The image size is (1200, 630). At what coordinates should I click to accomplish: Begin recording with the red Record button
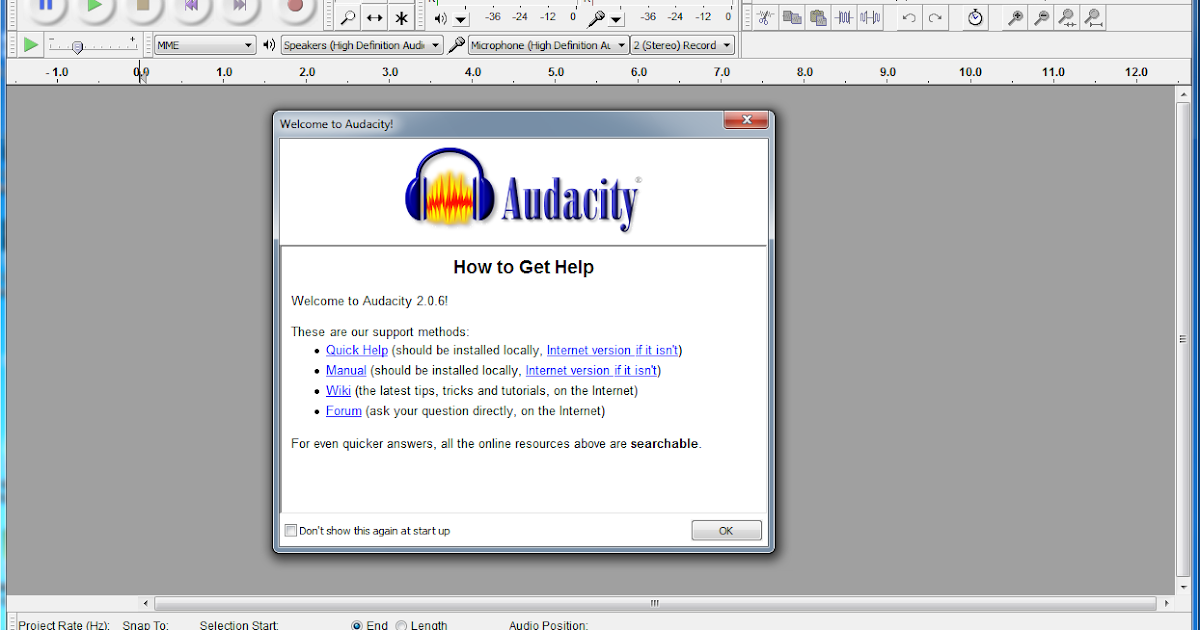pos(294,6)
